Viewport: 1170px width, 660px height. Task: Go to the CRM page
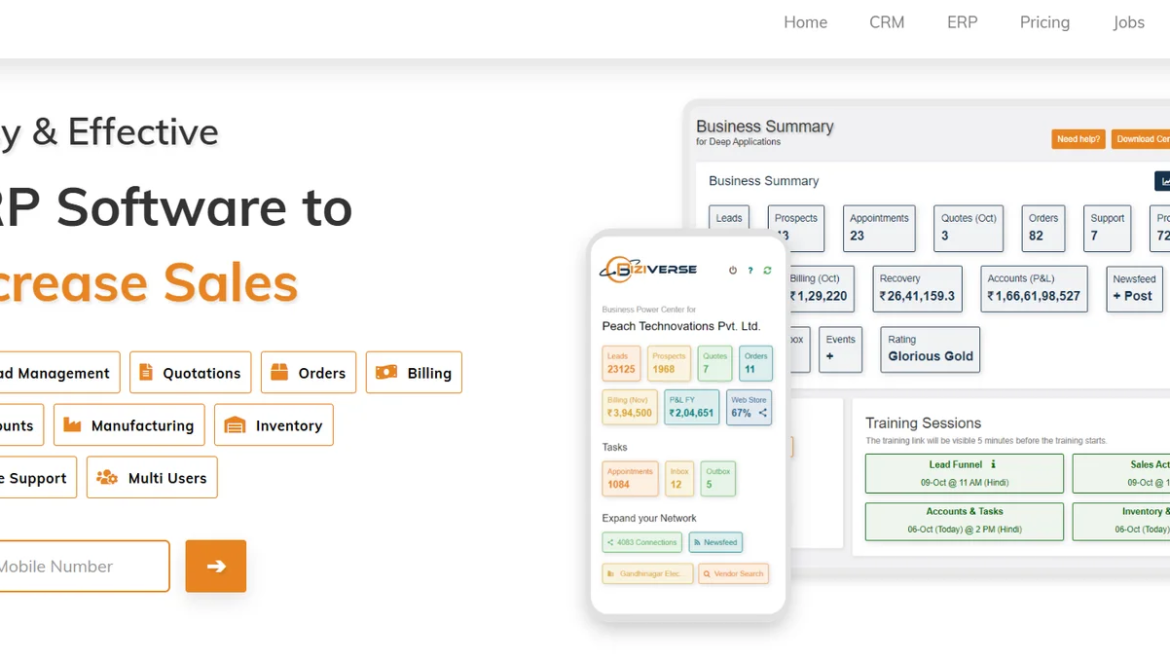pos(886,22)
